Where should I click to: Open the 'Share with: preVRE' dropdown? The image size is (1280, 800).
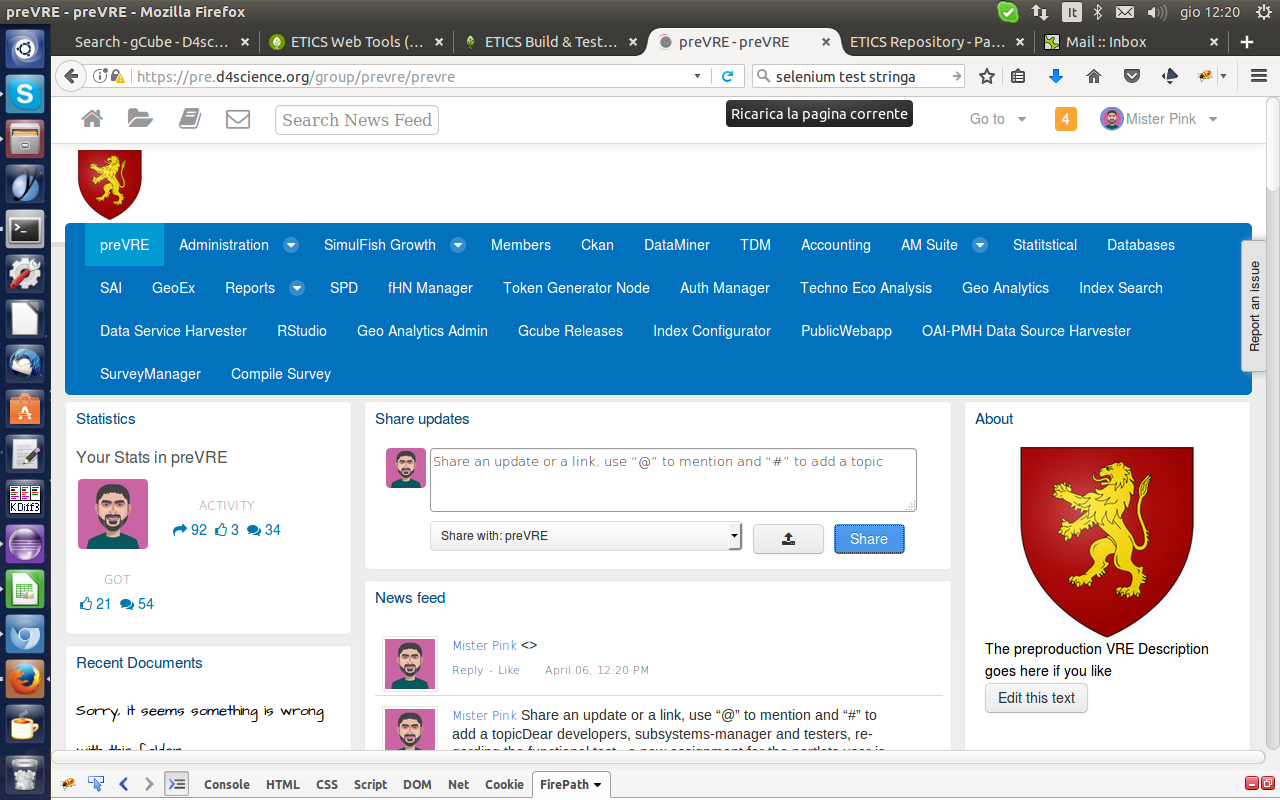pos(586,536)
